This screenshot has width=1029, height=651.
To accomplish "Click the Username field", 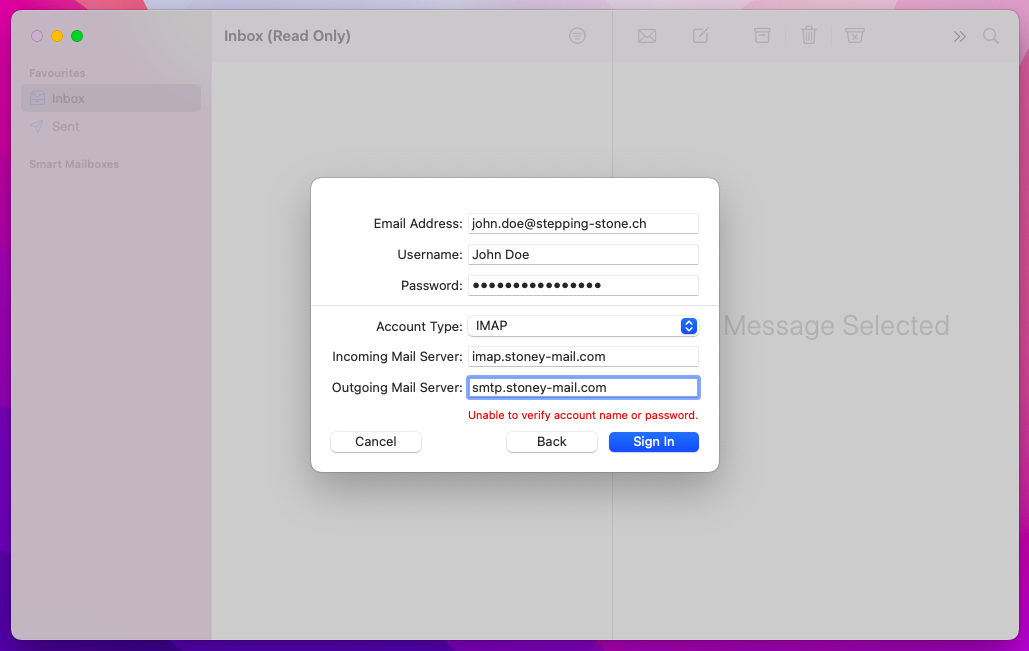I will point(583,255).
